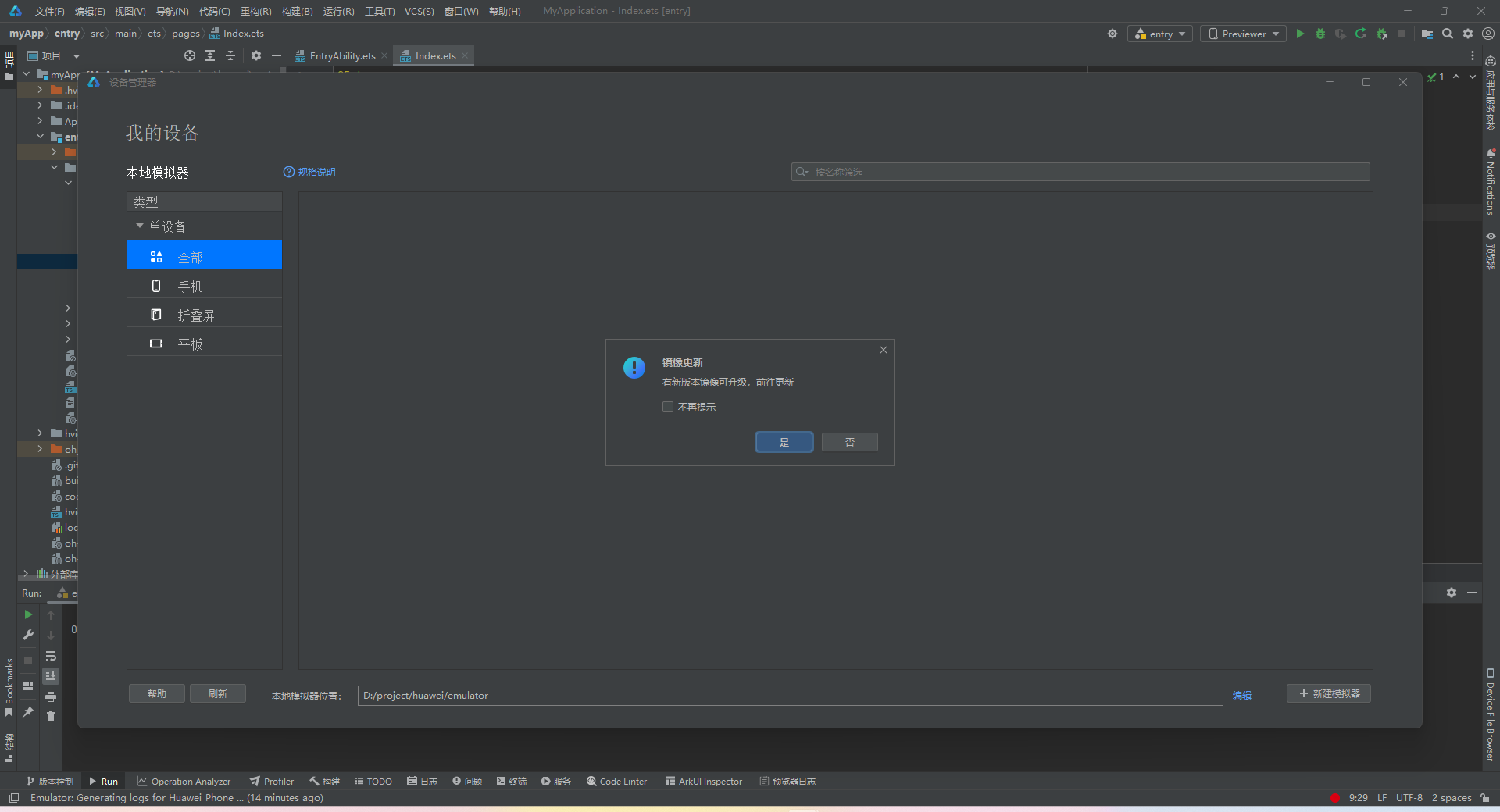1500x812 pixels.
Task: Click the print icon in Run panel
Action: coord(51,696)
